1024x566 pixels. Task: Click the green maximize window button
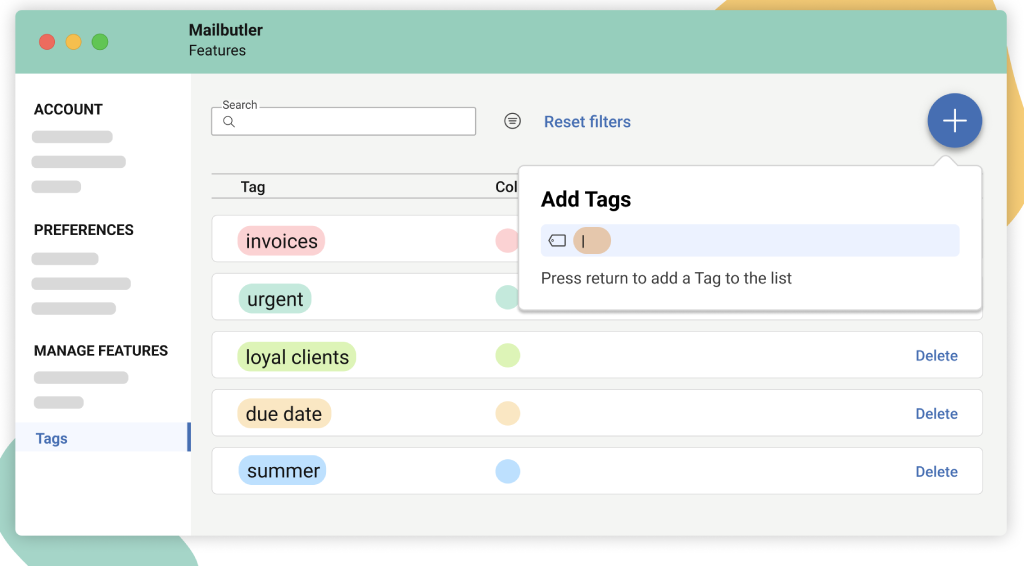[100, 42]
